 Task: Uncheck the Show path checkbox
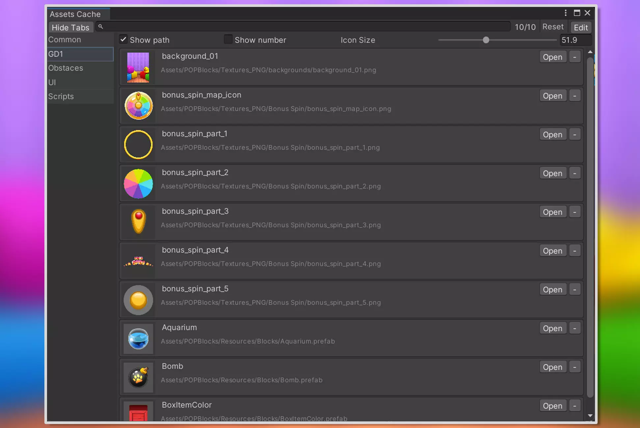pyautogui.click(x=123, y=40)
